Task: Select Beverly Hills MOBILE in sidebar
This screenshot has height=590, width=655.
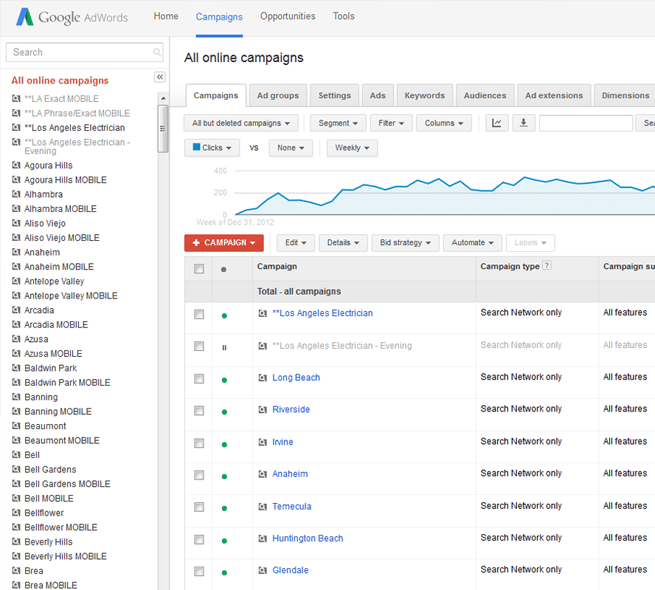Action: [66, 556]
